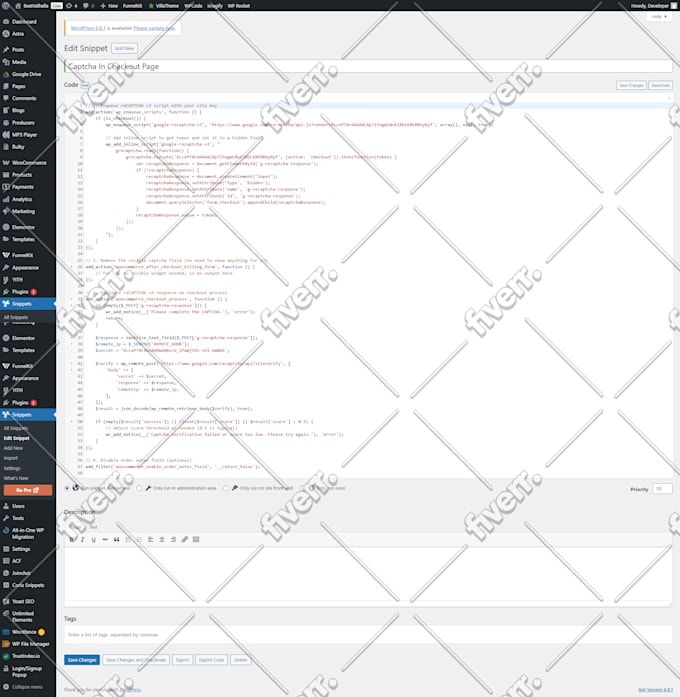Click the Live status badge in admin bar
Screen dimensions: 680x697
pyautogui.click(x=56, y=6)
